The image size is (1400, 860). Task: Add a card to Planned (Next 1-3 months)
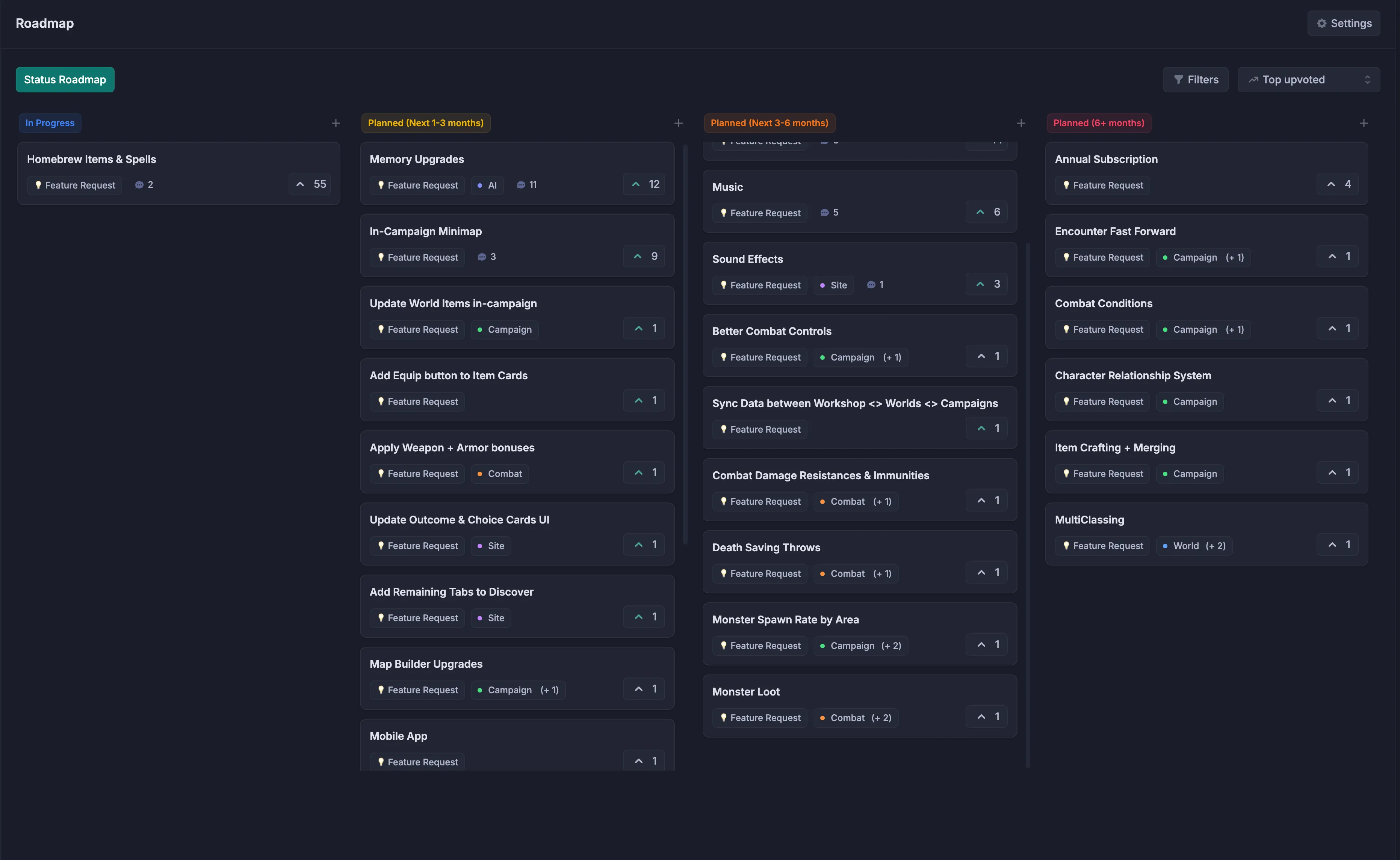(x=678, y=123)
